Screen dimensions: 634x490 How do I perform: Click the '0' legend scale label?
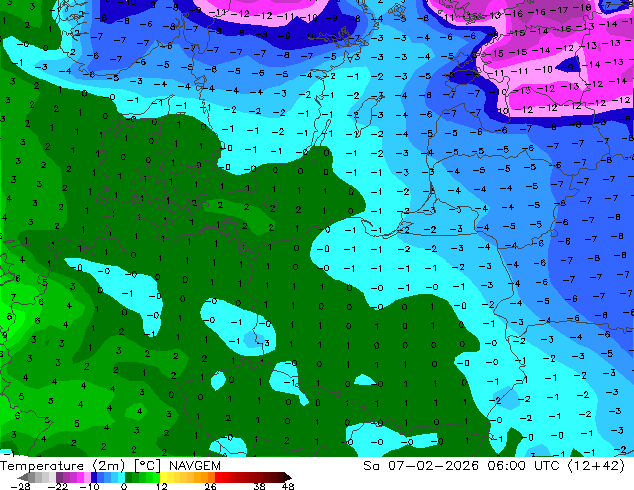coord(124,486)
